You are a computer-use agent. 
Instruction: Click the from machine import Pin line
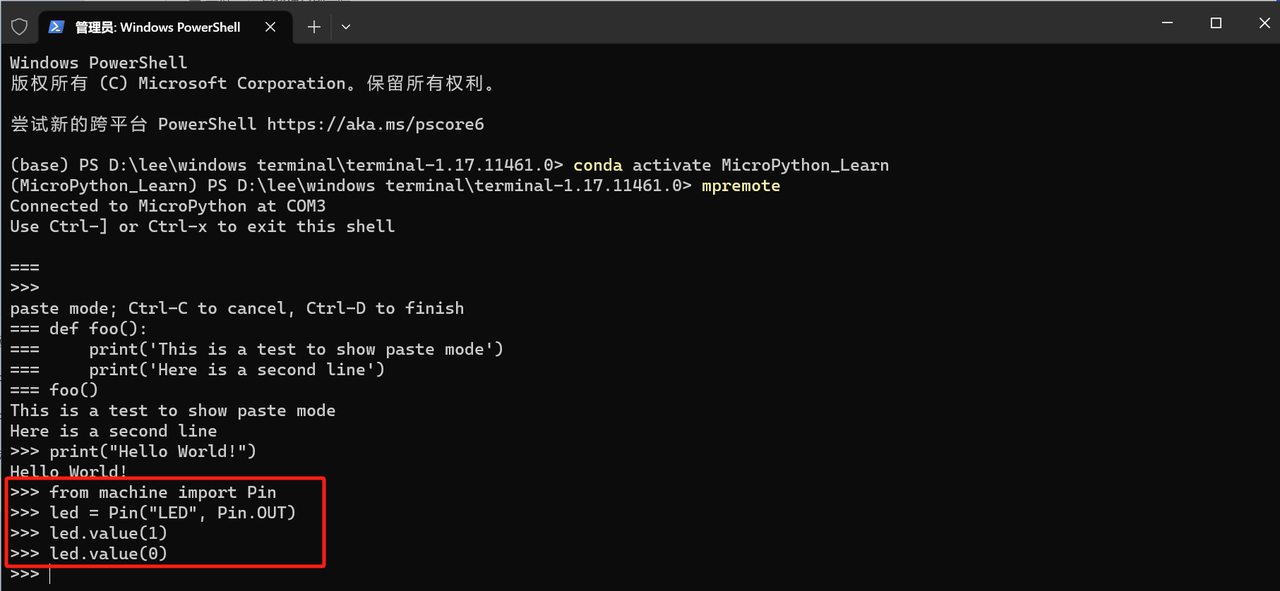click(x=143, y=492)
